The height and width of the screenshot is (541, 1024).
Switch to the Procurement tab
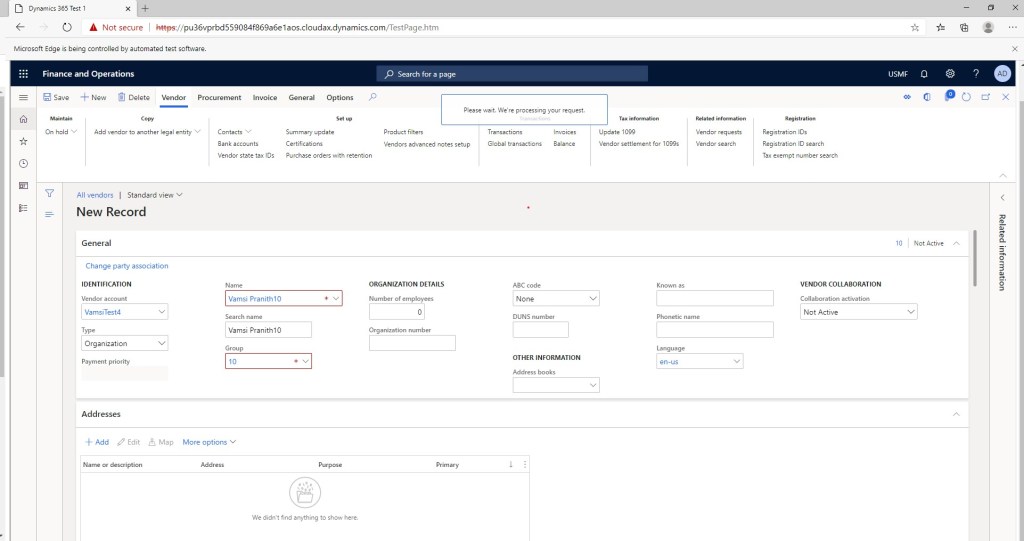click(x=219, y=98)
